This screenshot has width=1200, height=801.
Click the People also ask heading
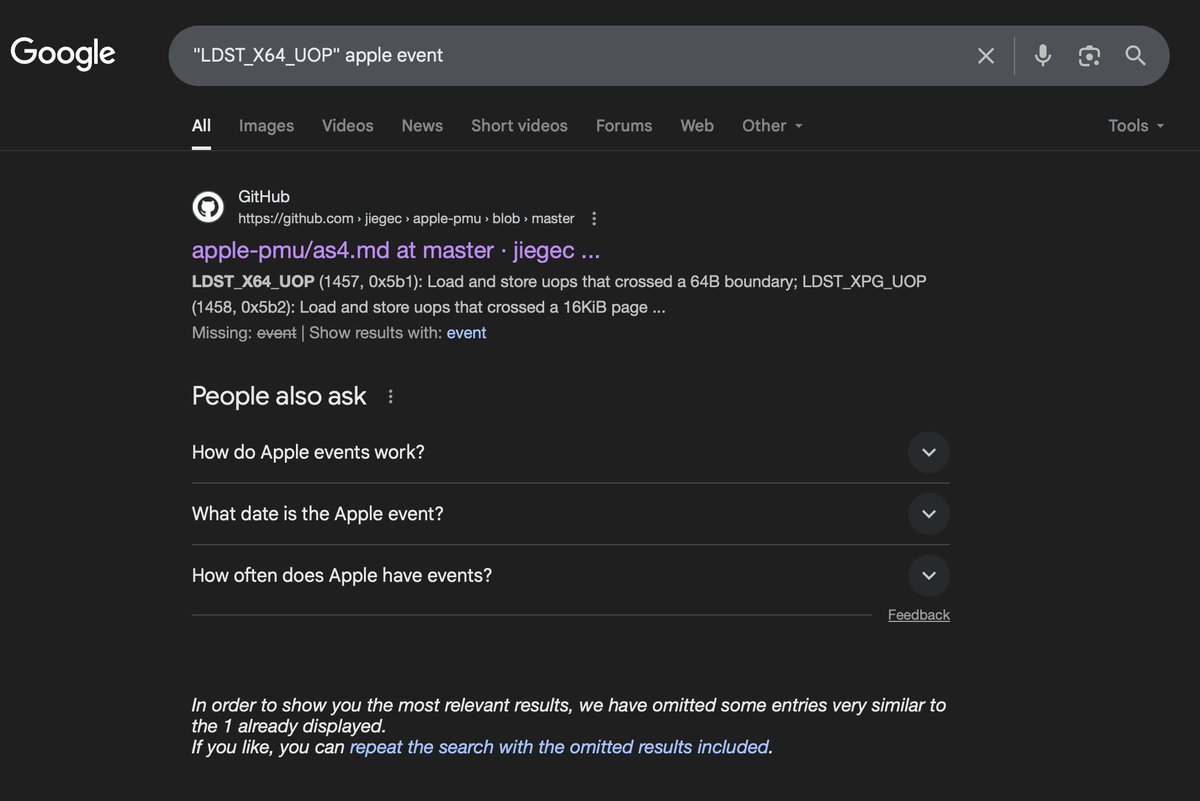[x=279, y=396]
